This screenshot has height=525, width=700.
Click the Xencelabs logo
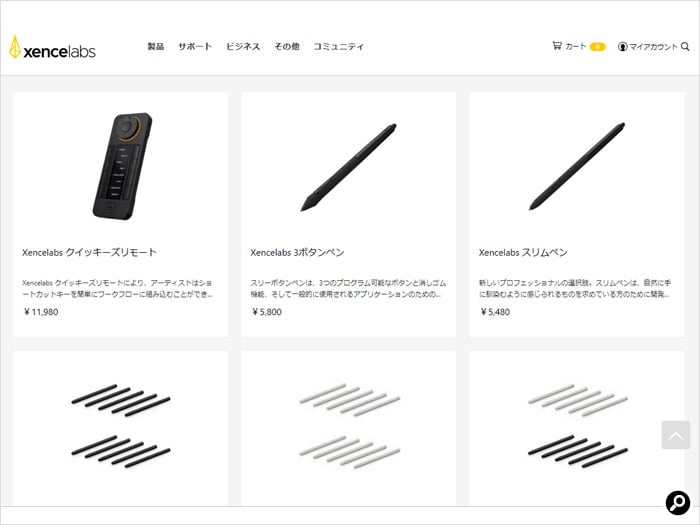[52, 47]
